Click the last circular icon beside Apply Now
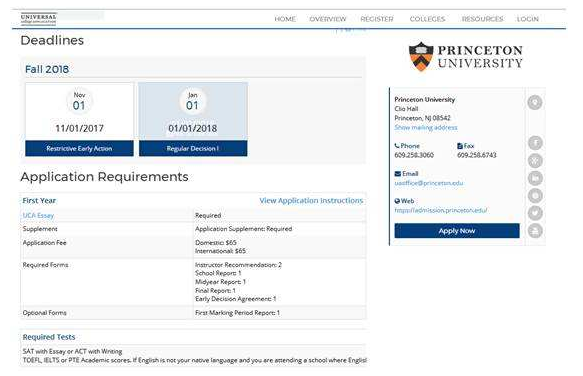Viewport: 583px width, 376px height. coord(535,231)
